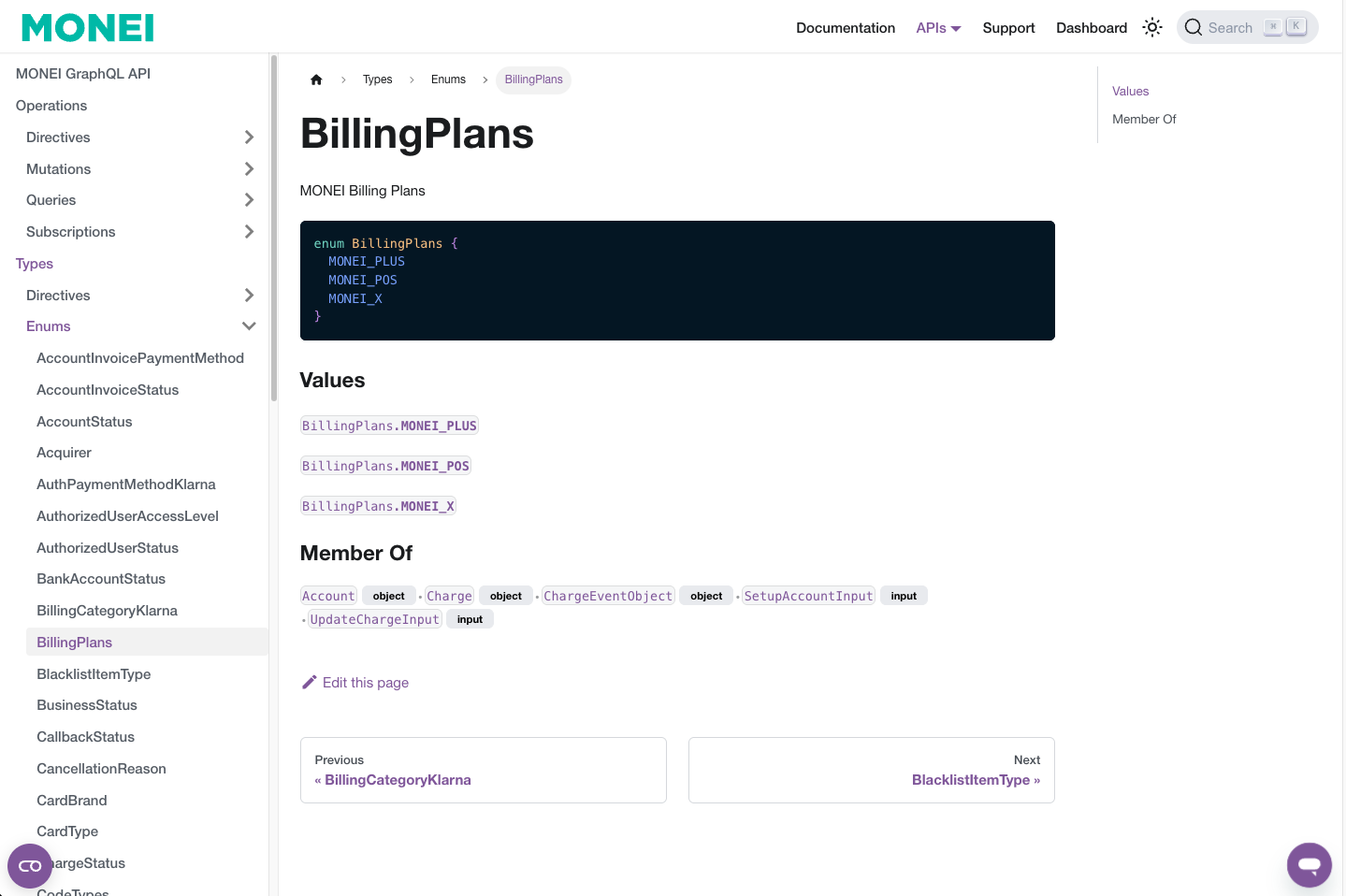Screen dimensions: 1346x896
Task: Open the ChargeEventObject link
Action: click(608, 596)
